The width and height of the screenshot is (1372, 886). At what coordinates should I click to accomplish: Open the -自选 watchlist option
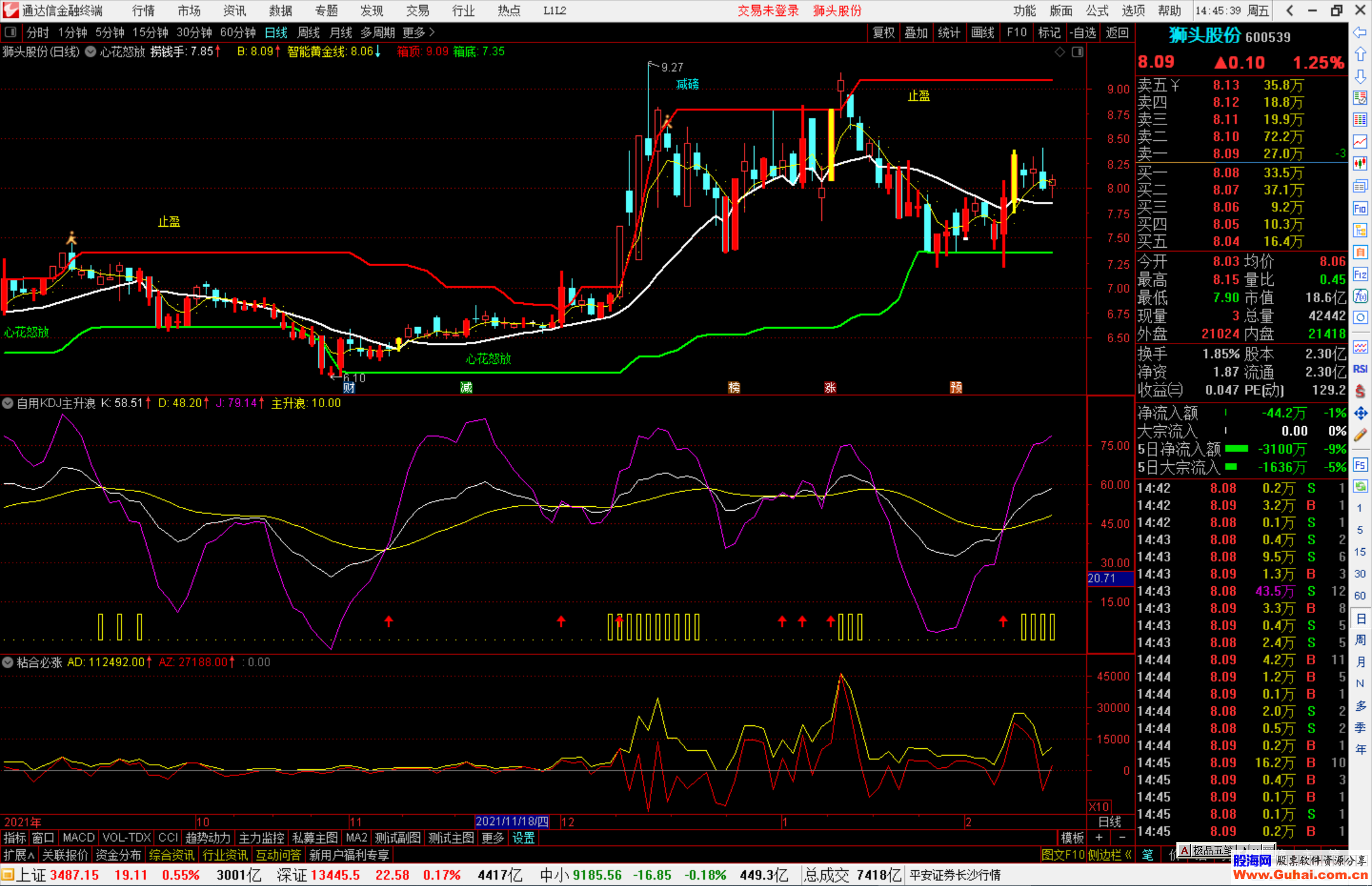[1082, 32]
